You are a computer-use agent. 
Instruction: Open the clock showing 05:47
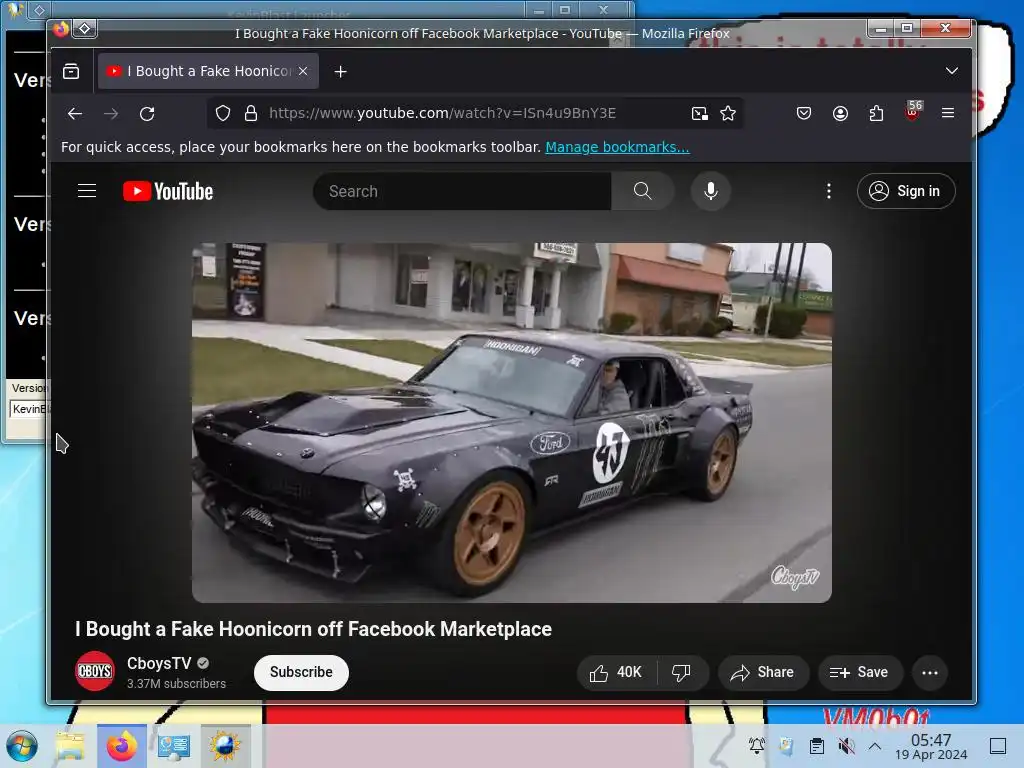(931, 746)
